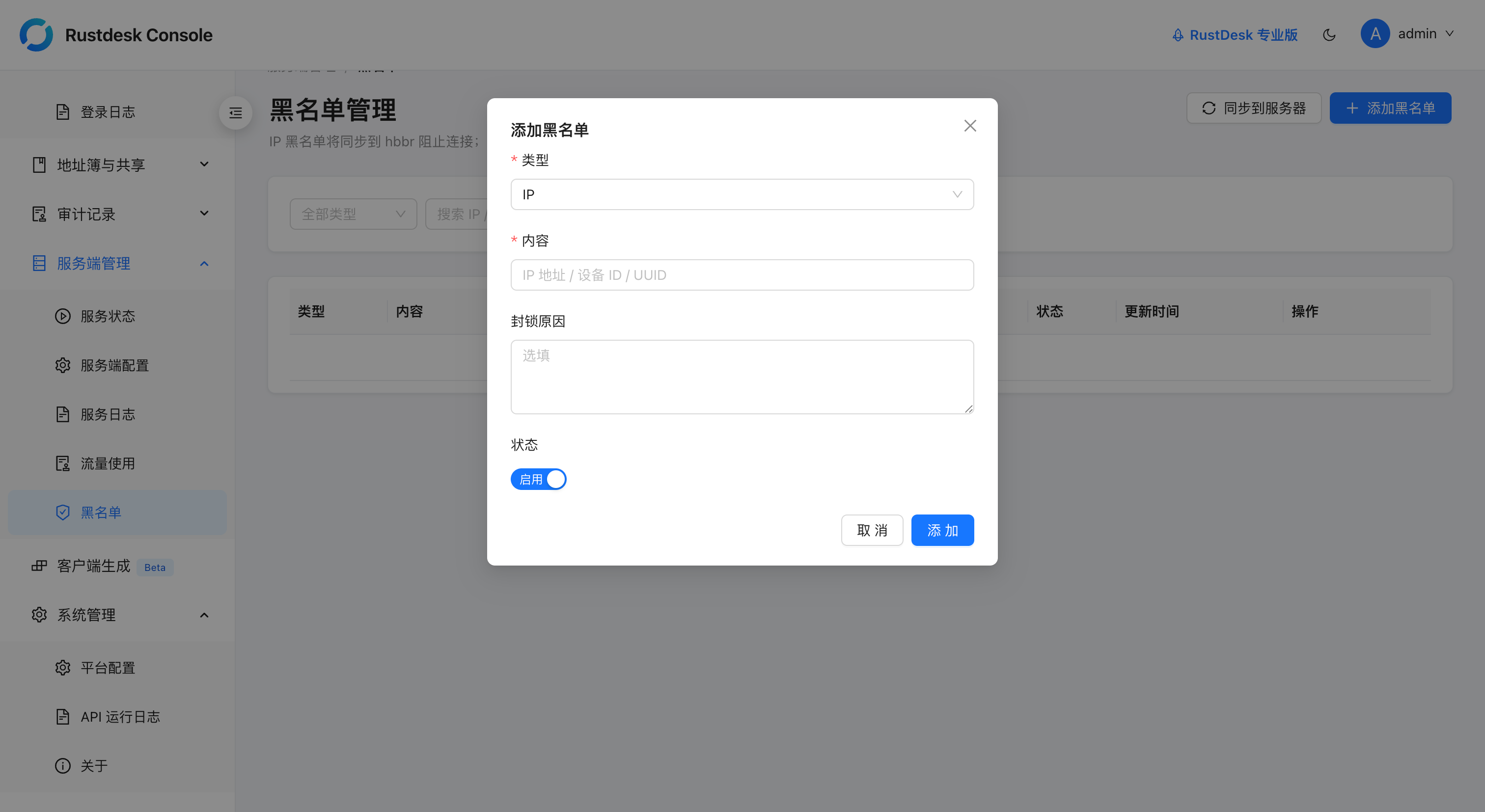Screen dimensions: 1485x812
Task: Open the 关于 menu item
Action: point(117,766)
